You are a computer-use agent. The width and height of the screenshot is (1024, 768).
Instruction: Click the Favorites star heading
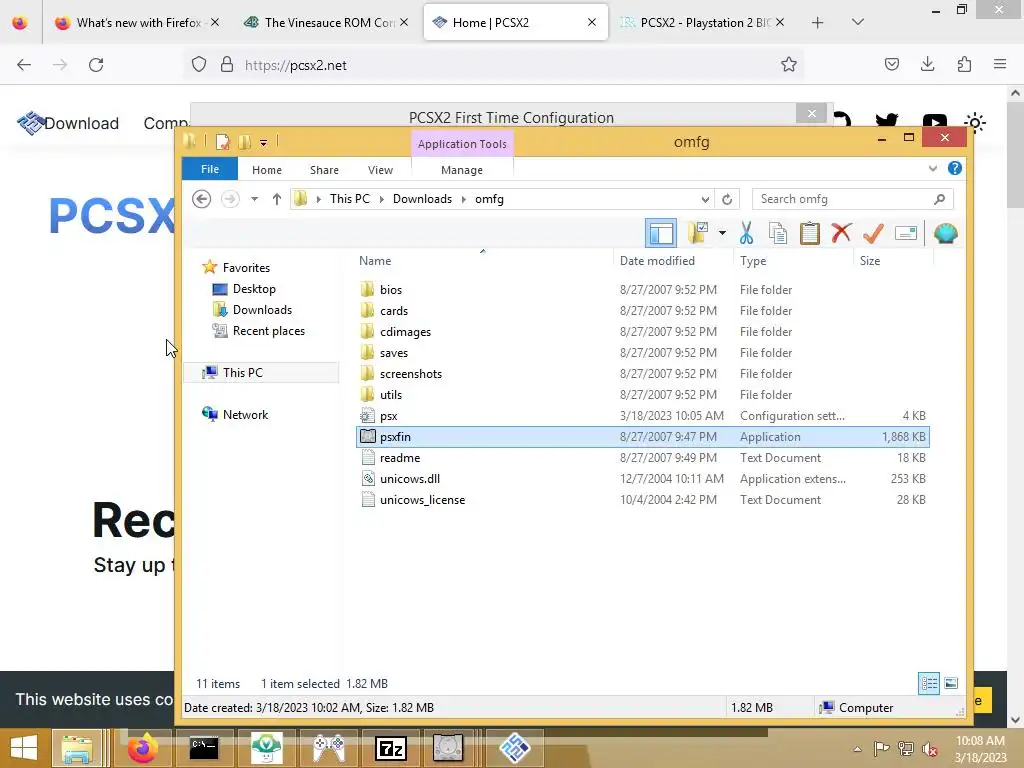tap(246, 268)
